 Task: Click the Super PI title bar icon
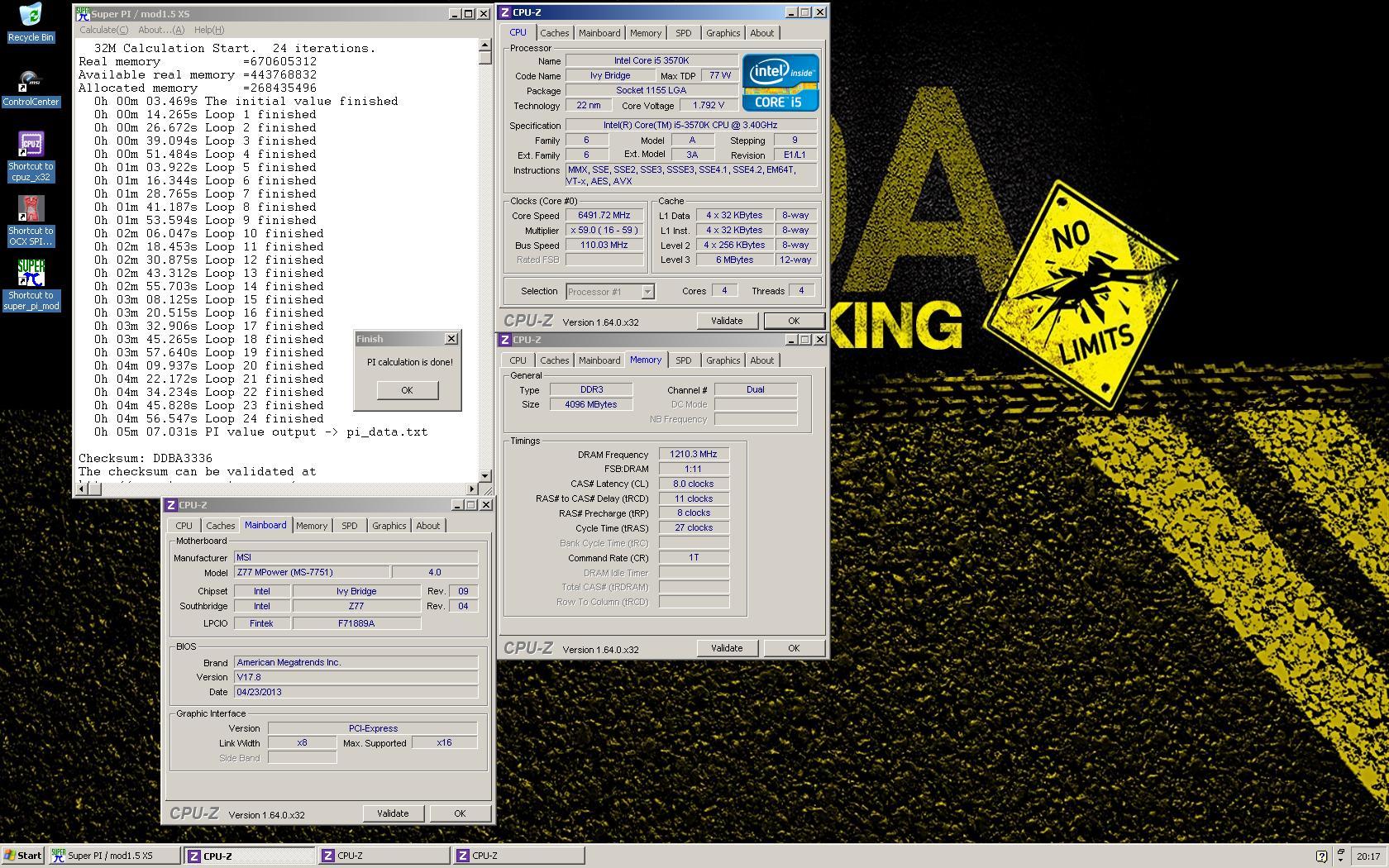coord(83,14)
